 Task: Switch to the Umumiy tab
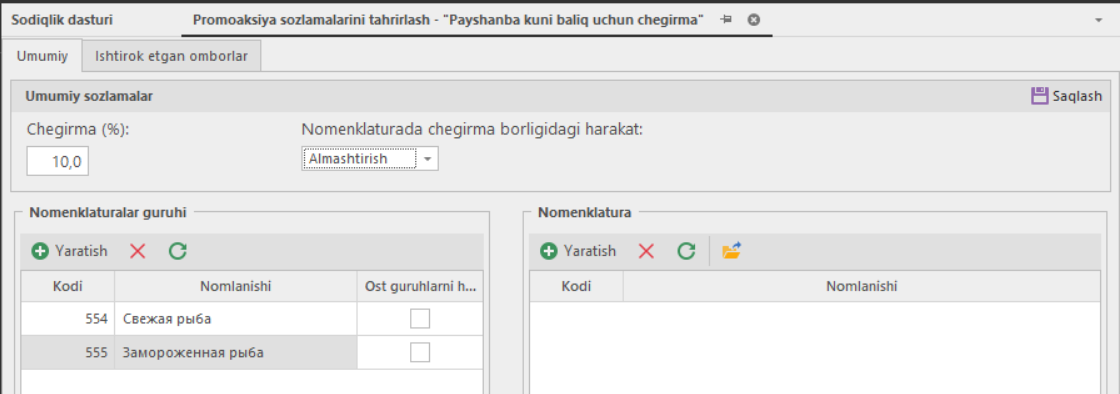pos(42,56)
